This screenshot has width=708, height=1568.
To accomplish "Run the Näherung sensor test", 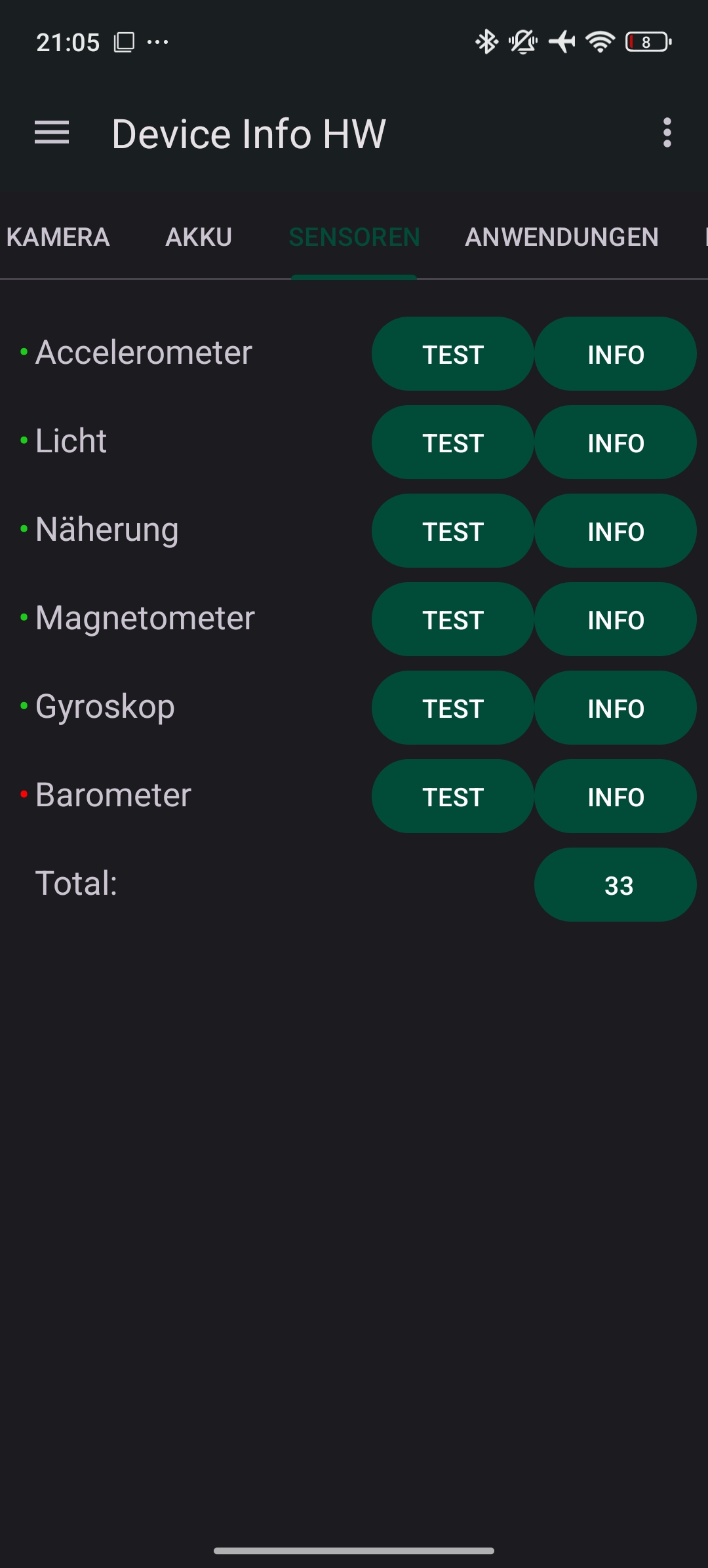I will pyautogui.click(x=452, y=531).
